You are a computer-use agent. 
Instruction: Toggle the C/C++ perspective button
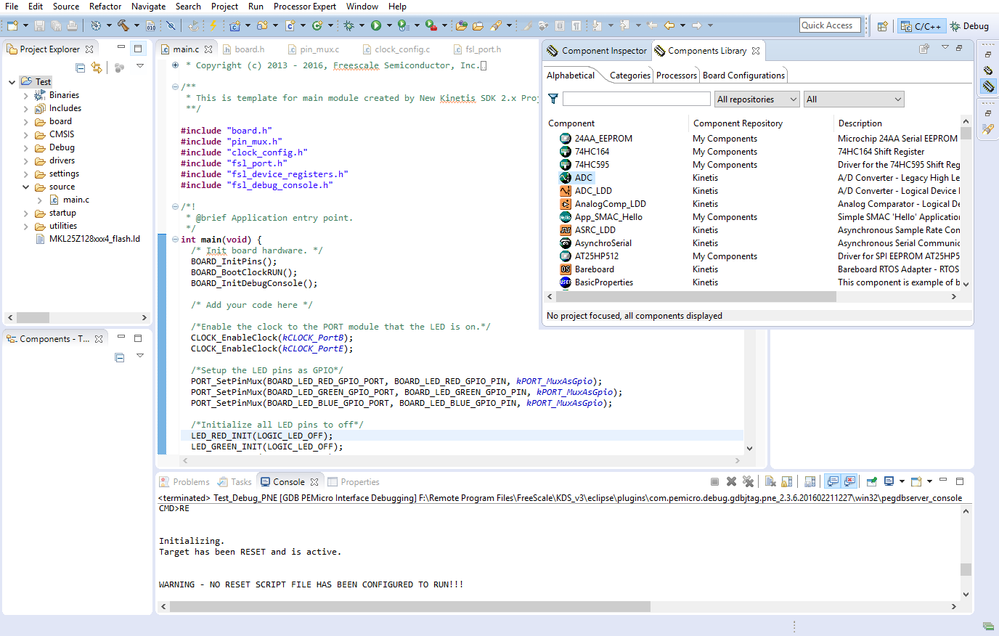click(x=919, y=26)
